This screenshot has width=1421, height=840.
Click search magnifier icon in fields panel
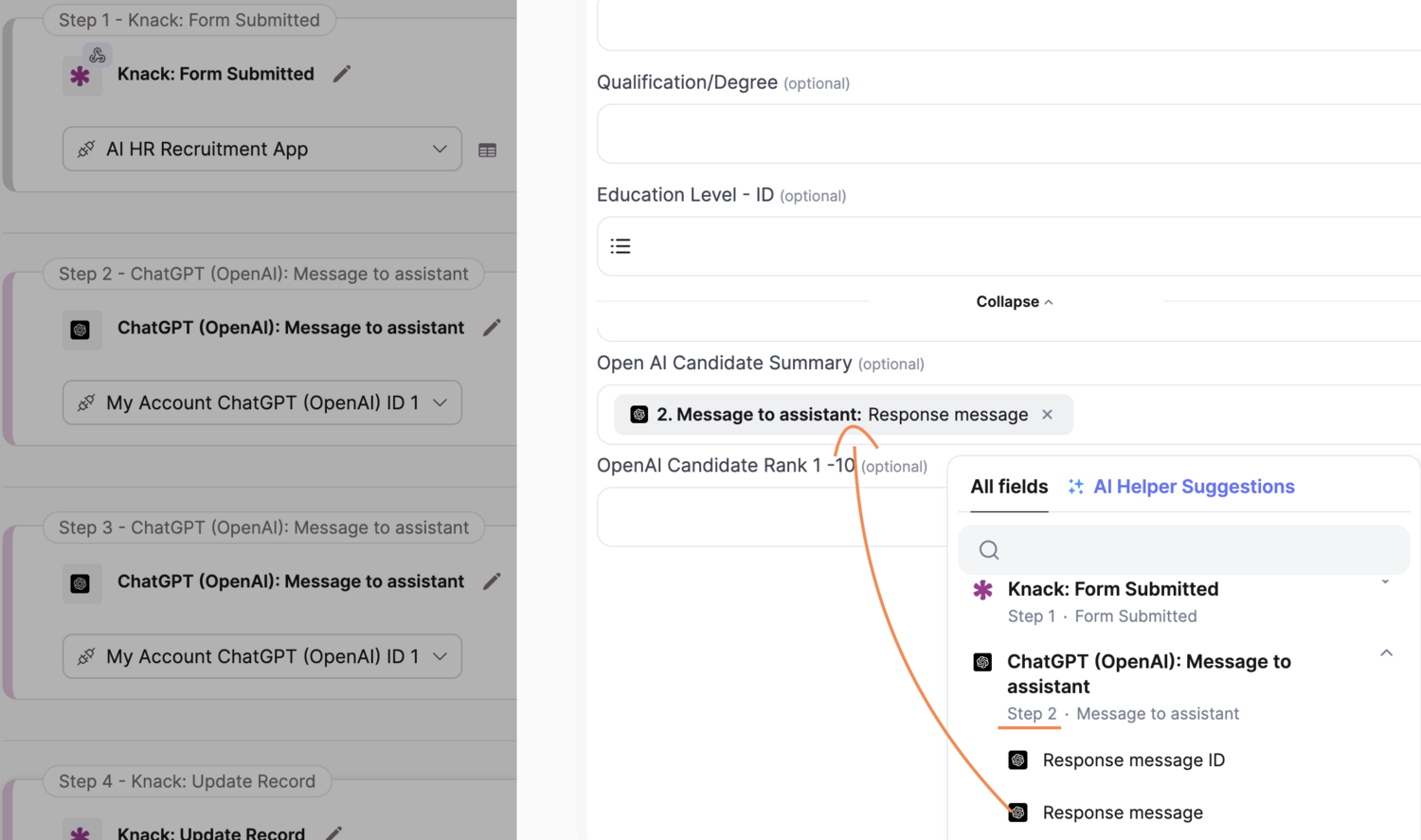point(989,550)
